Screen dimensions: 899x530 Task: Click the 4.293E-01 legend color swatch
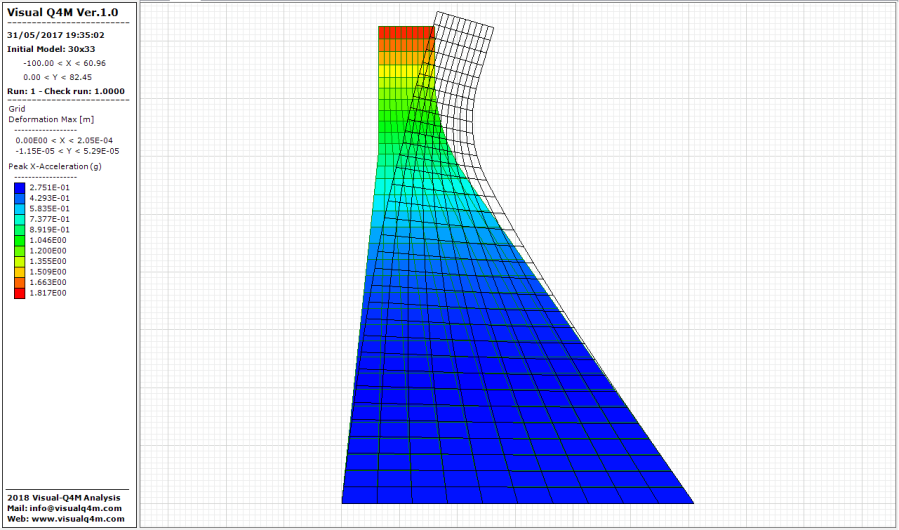click(x=20, y=198)
